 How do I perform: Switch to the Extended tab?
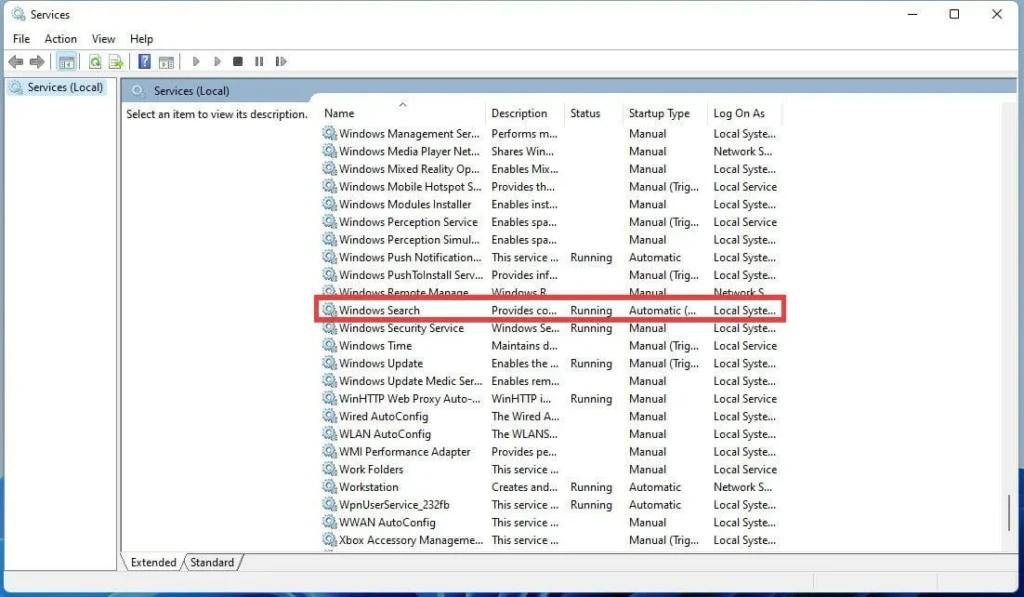click(x=153, y=563)
